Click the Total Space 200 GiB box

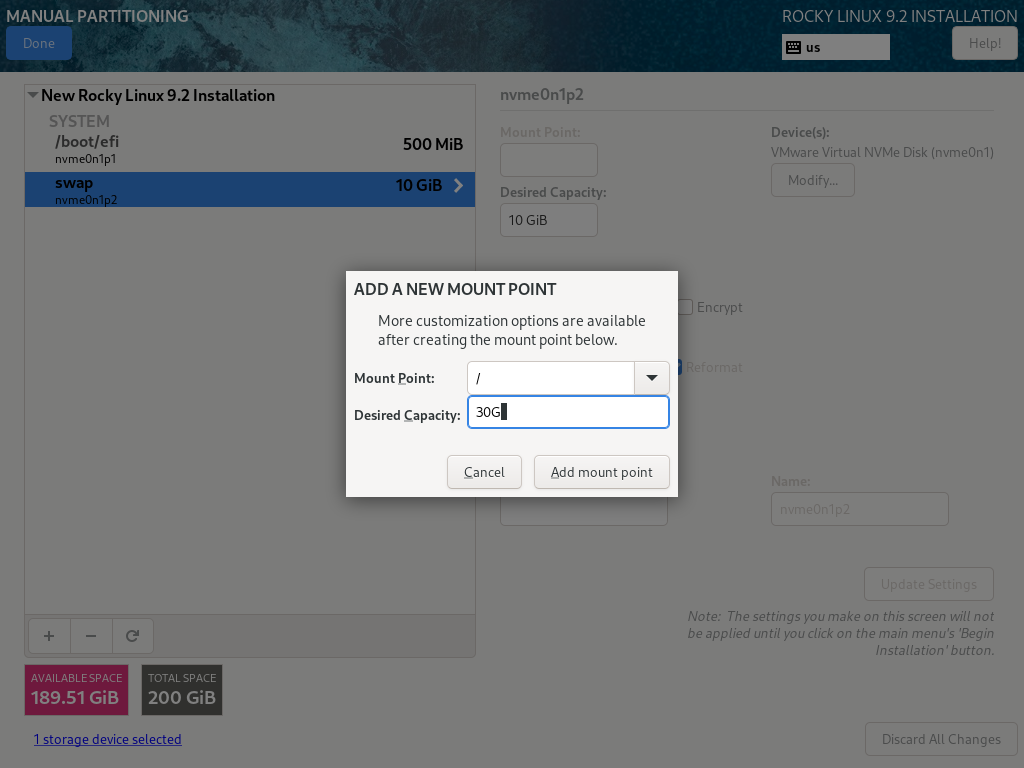pos(182,690)
